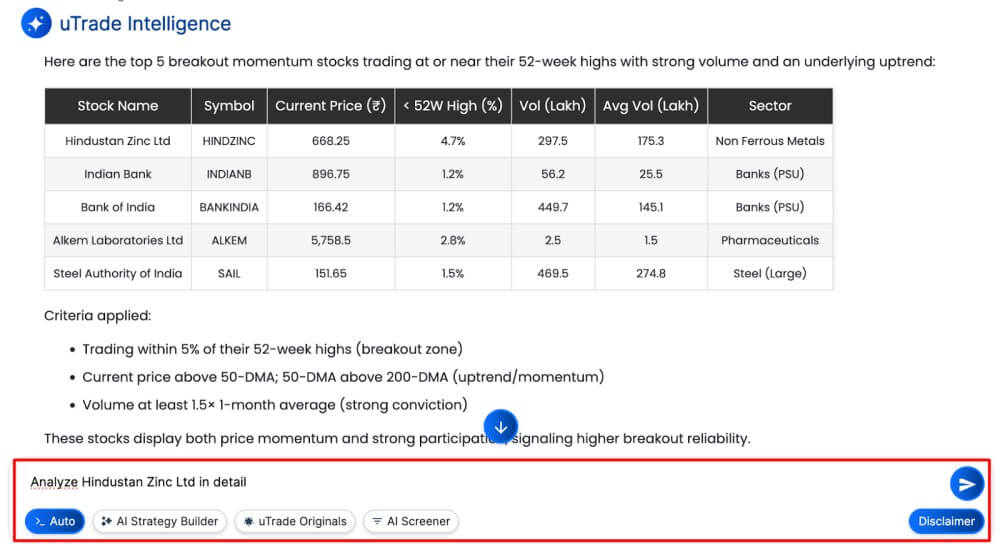The width and height of the screenshot is (1000, 559).
Task: Click the 5,758.5 price value
Action: point(331,240)
